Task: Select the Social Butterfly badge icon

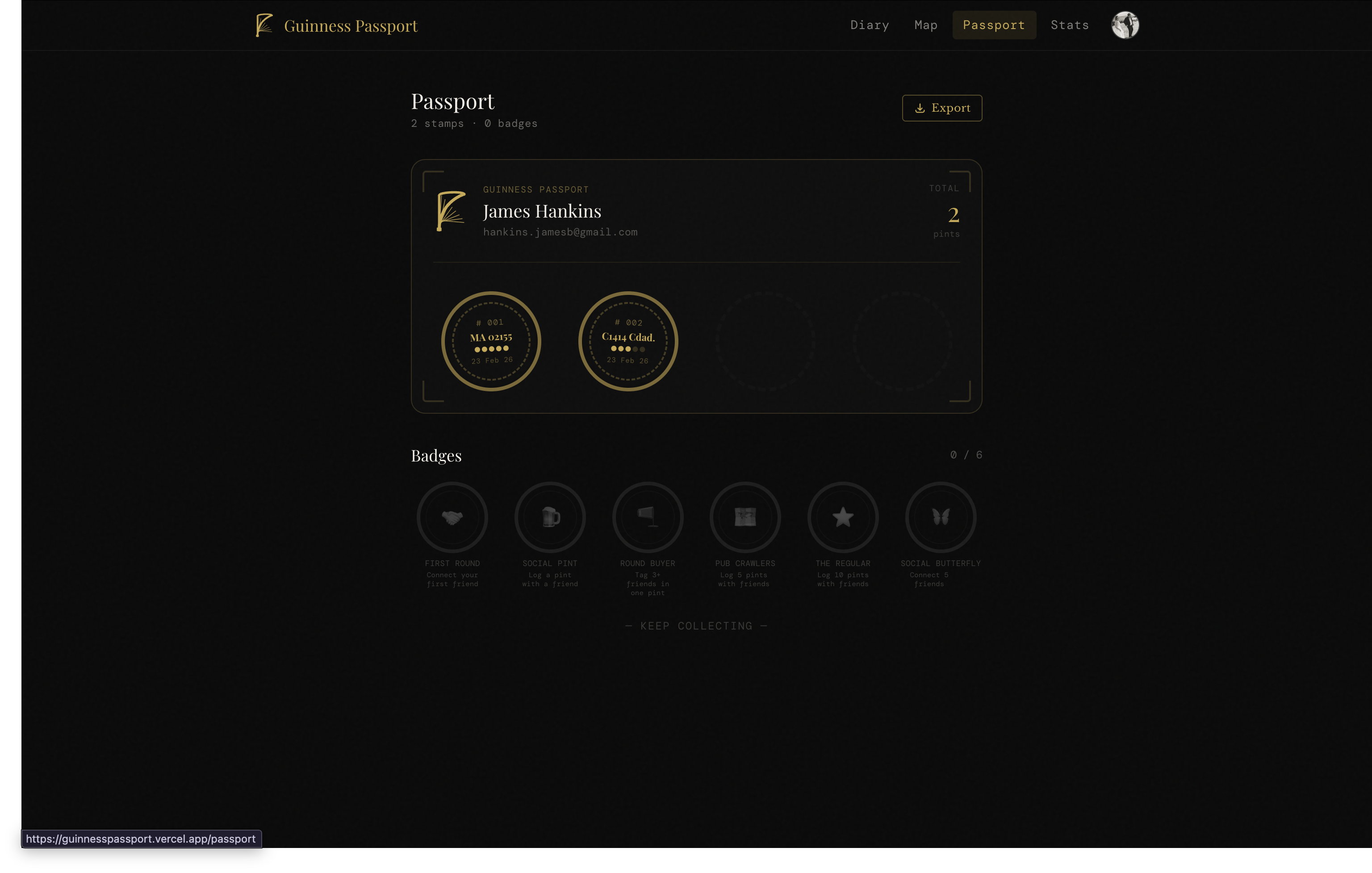Action: (x=941, y=517)
